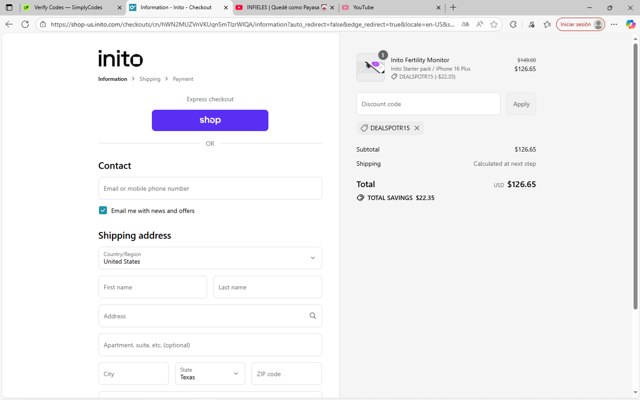
Task: Click the total savings tag icon
Action: (360, 198)
